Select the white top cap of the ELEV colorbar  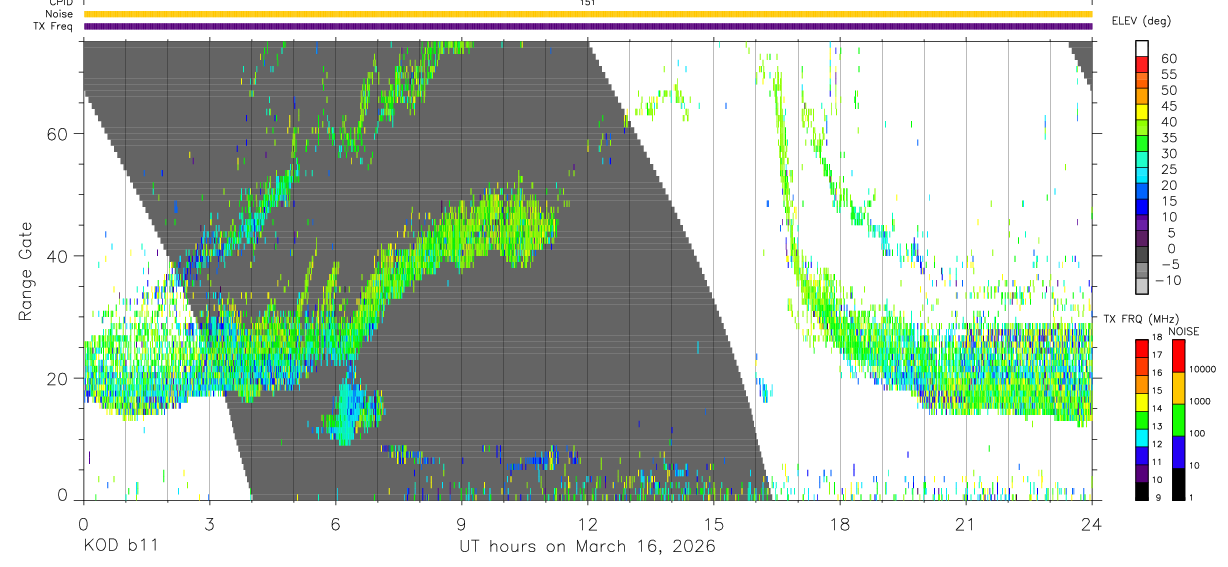[1142, 48]
